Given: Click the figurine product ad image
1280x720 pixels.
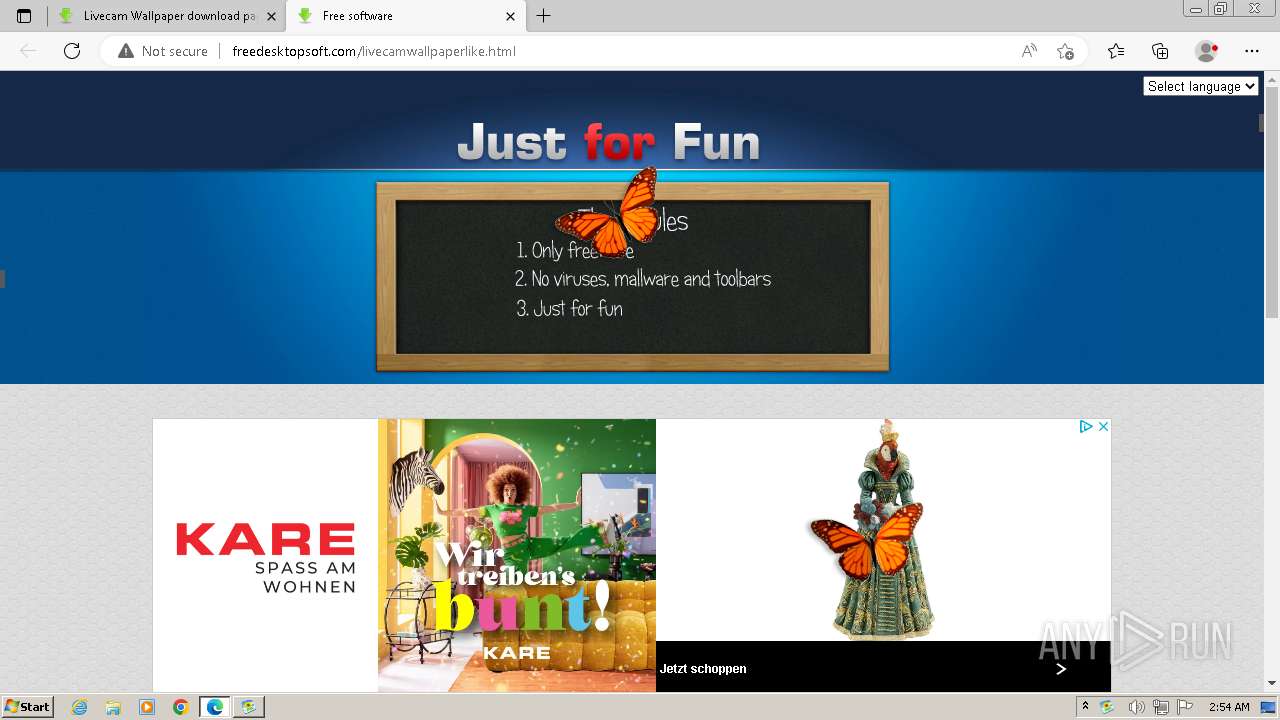Looking at the screenshot, I should pyautogui.click(x=883, y=530).
